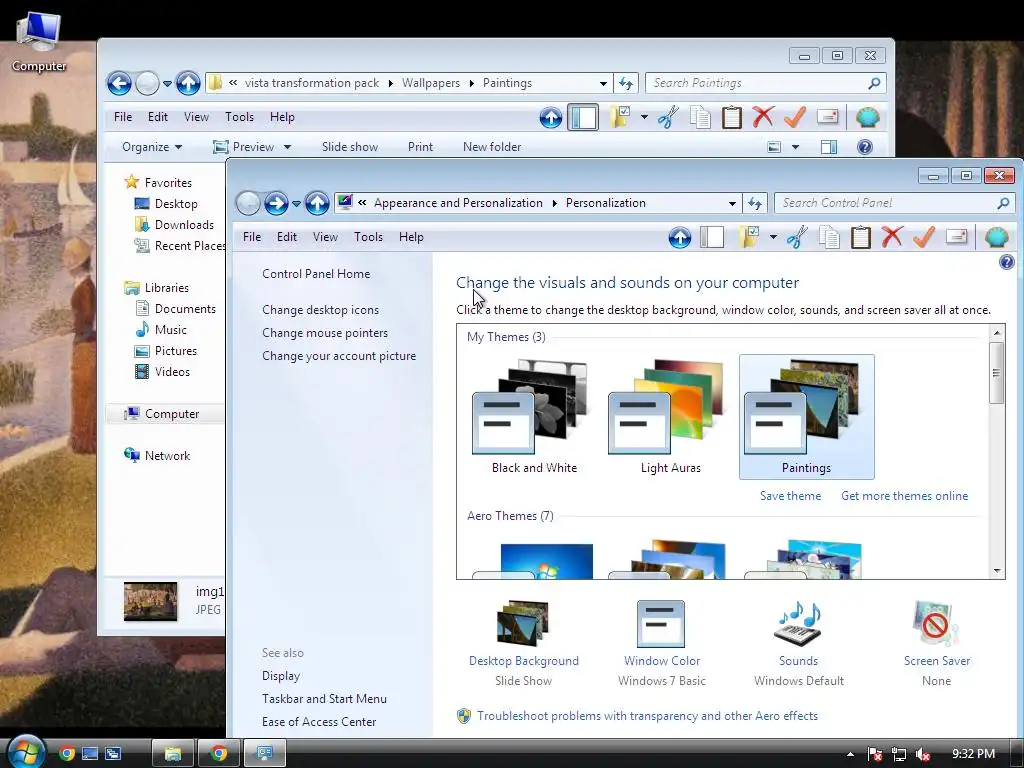This screenshot has height=768, width=1024.
Task: Click Computer desktop icon
Action: 39,42
